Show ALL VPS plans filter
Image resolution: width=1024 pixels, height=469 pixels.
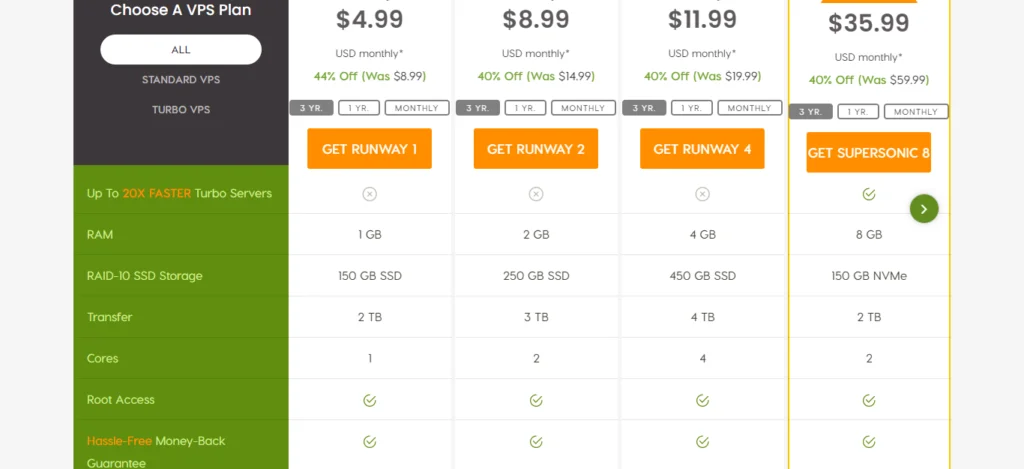181,49
